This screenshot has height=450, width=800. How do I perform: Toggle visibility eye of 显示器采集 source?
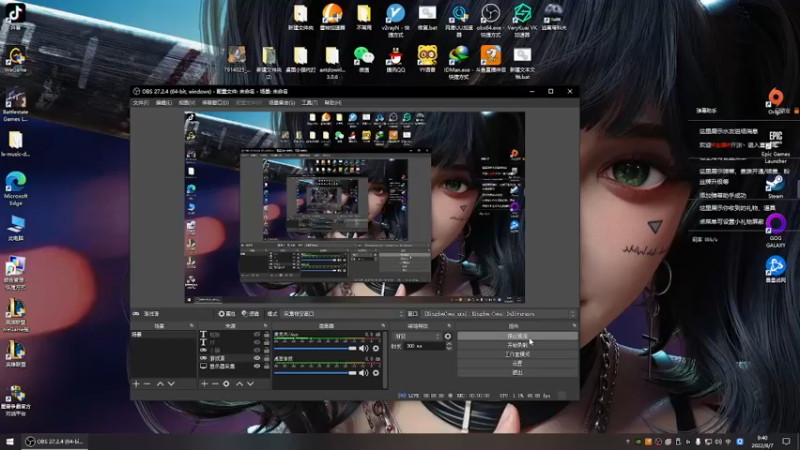(257, 366)
